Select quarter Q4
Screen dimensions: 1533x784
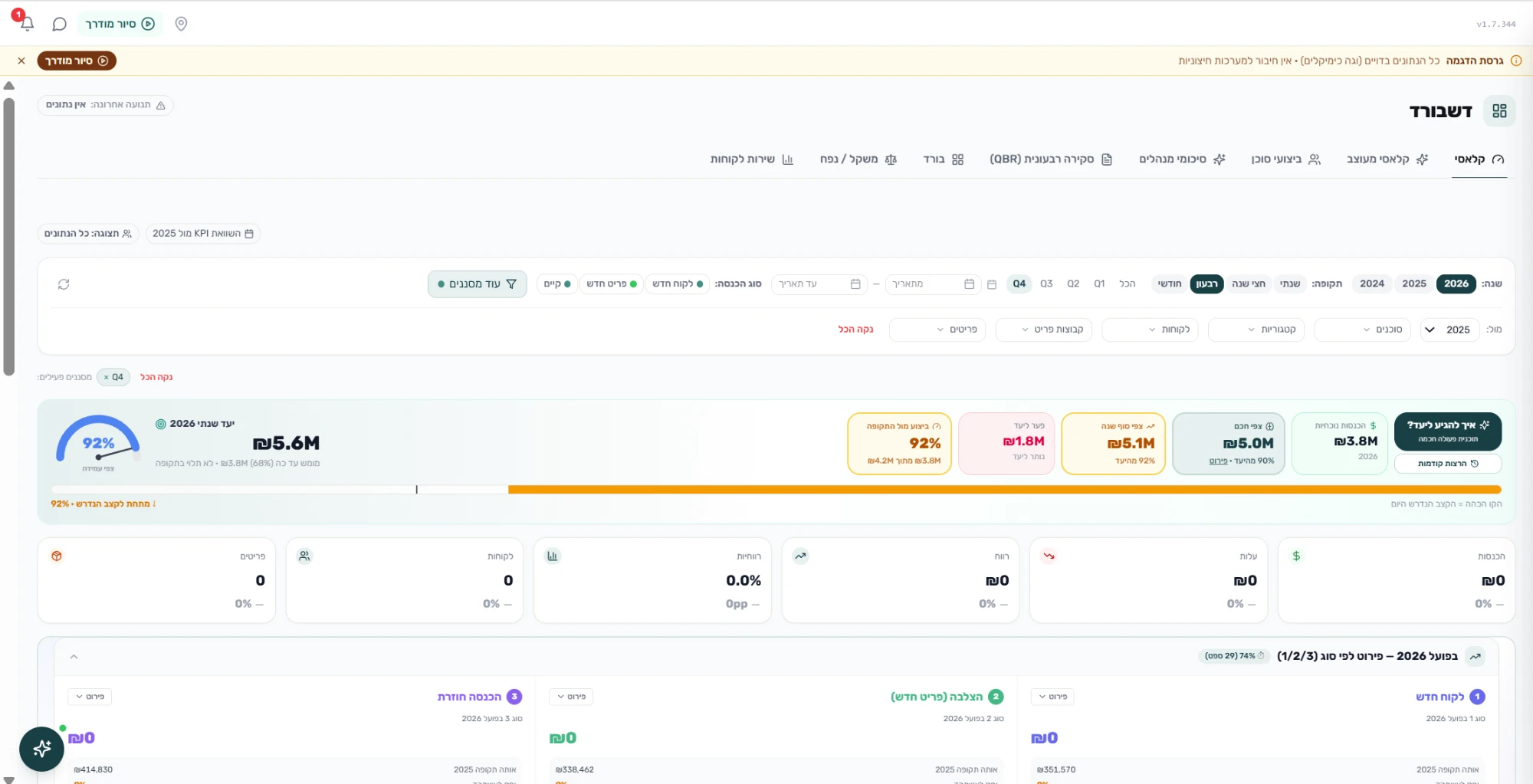(x=1019, y=284)
